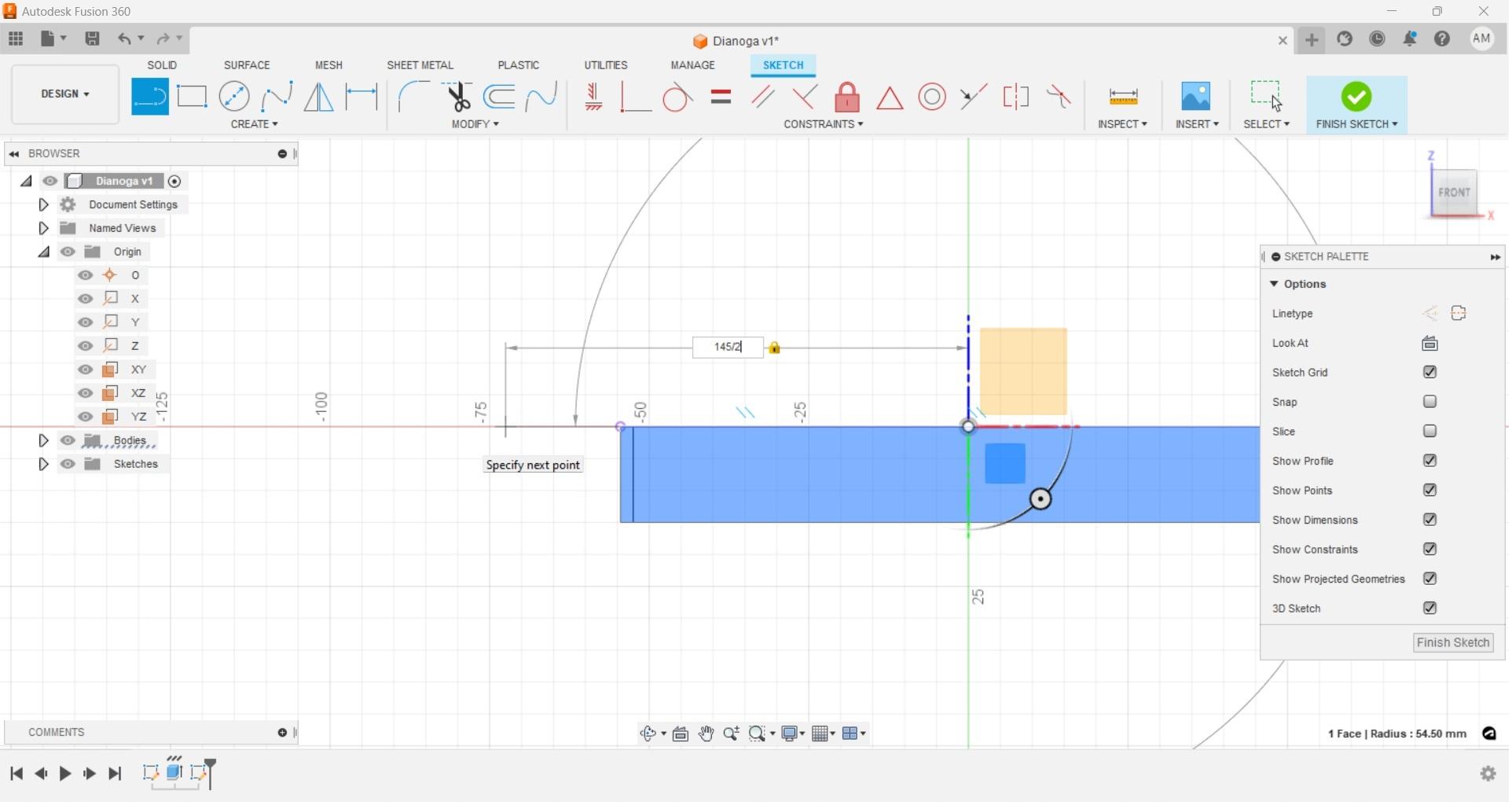This screenshot has height=802, width=1512.
Task: Apply the Horizontal/Vertical constraint
Action: coord(593,97)
